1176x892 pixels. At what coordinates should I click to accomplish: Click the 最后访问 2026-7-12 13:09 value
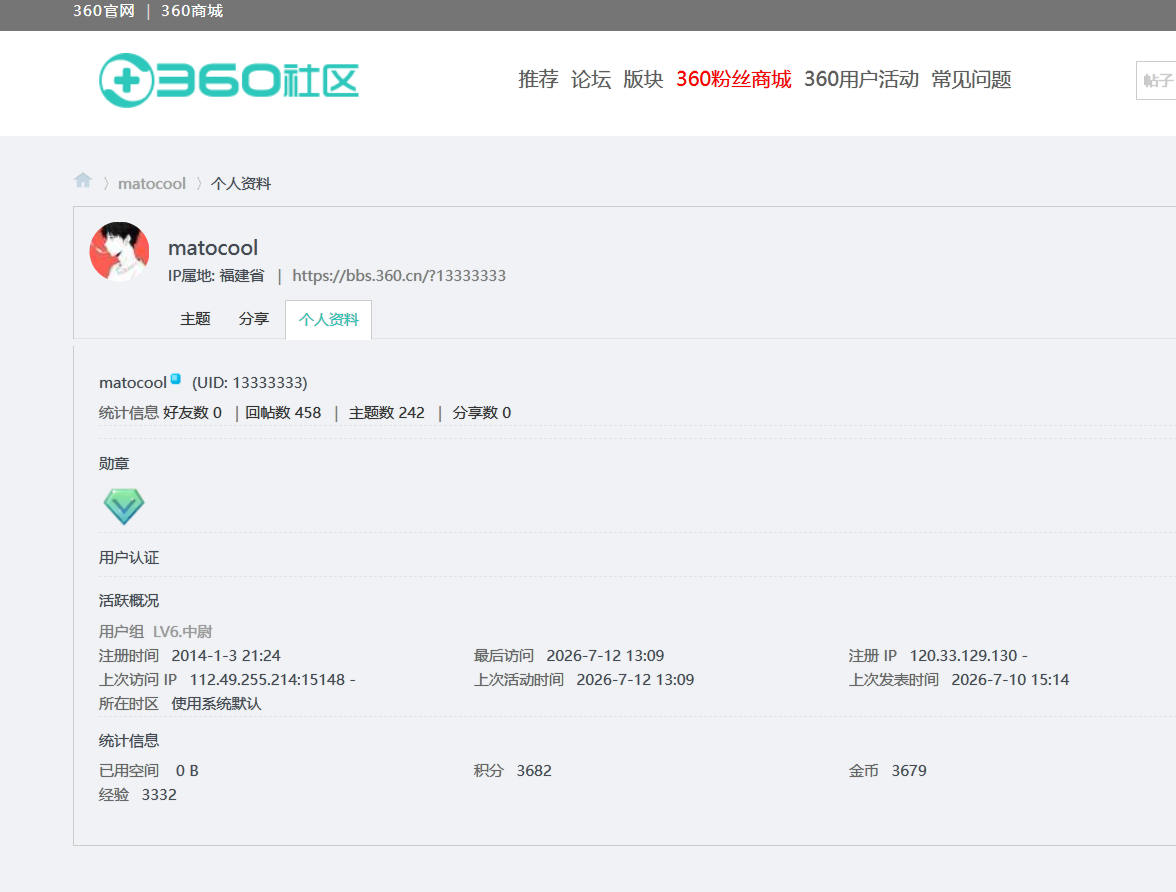pyautogui.click(x=605, y=656)
